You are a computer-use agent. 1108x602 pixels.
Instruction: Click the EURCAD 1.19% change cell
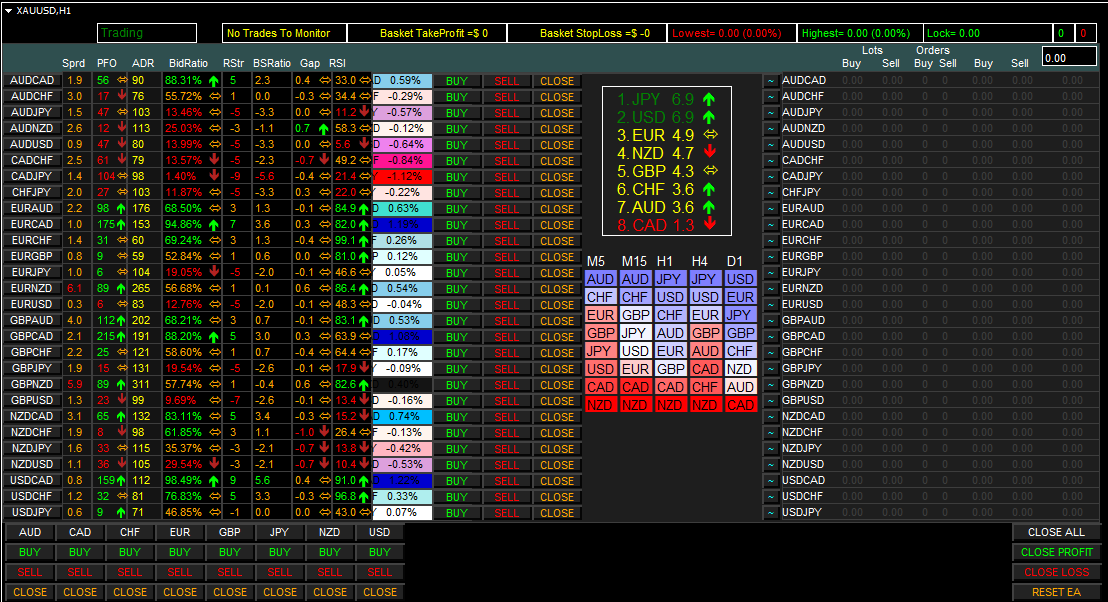[402, 225]
